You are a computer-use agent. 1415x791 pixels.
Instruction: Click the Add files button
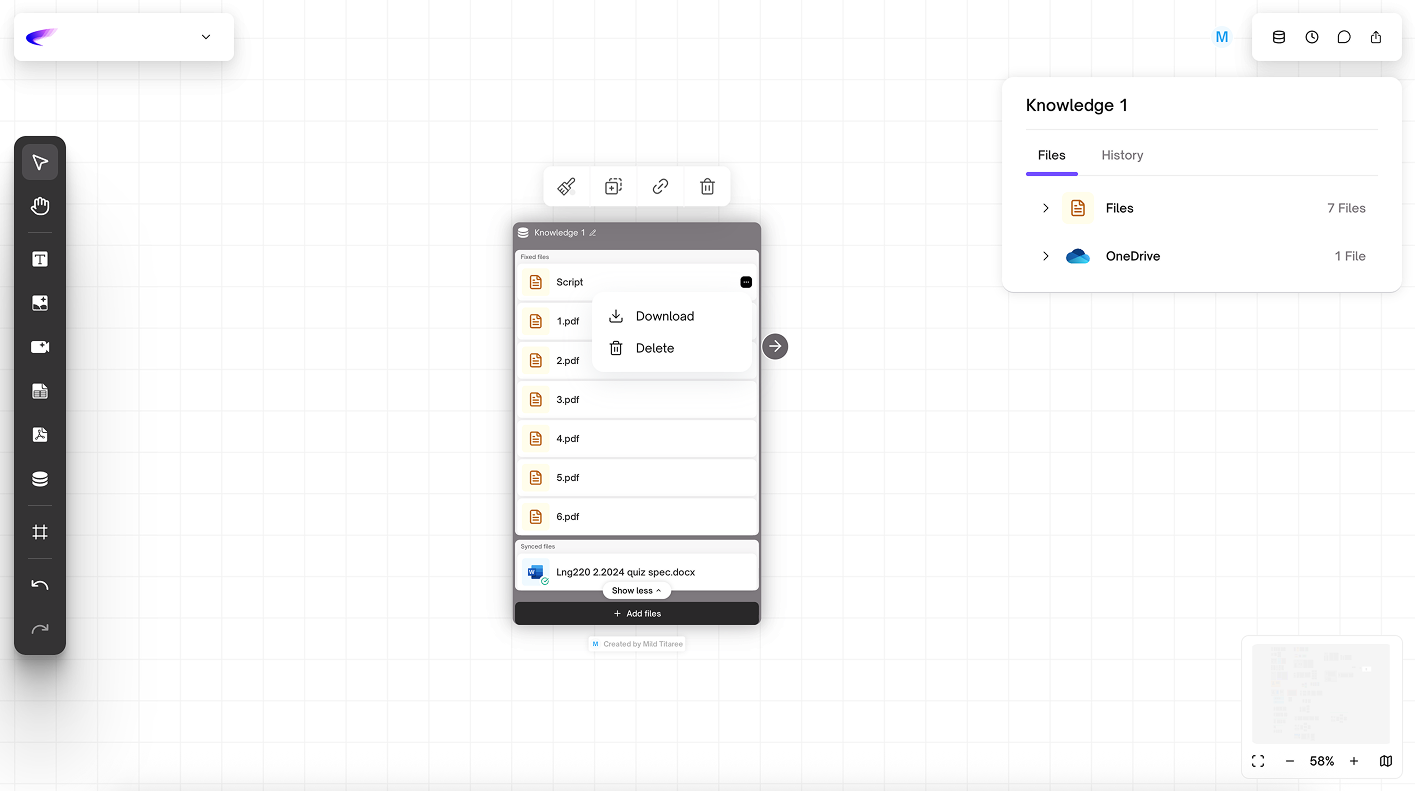tap(637, 613)
